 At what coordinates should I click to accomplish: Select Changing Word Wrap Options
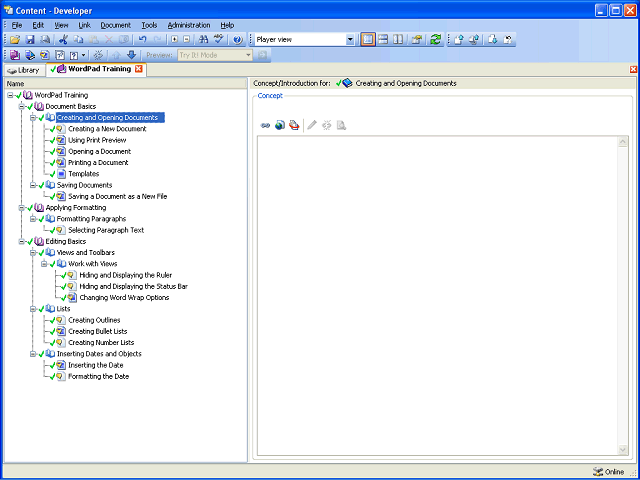(x=124, y=298)
